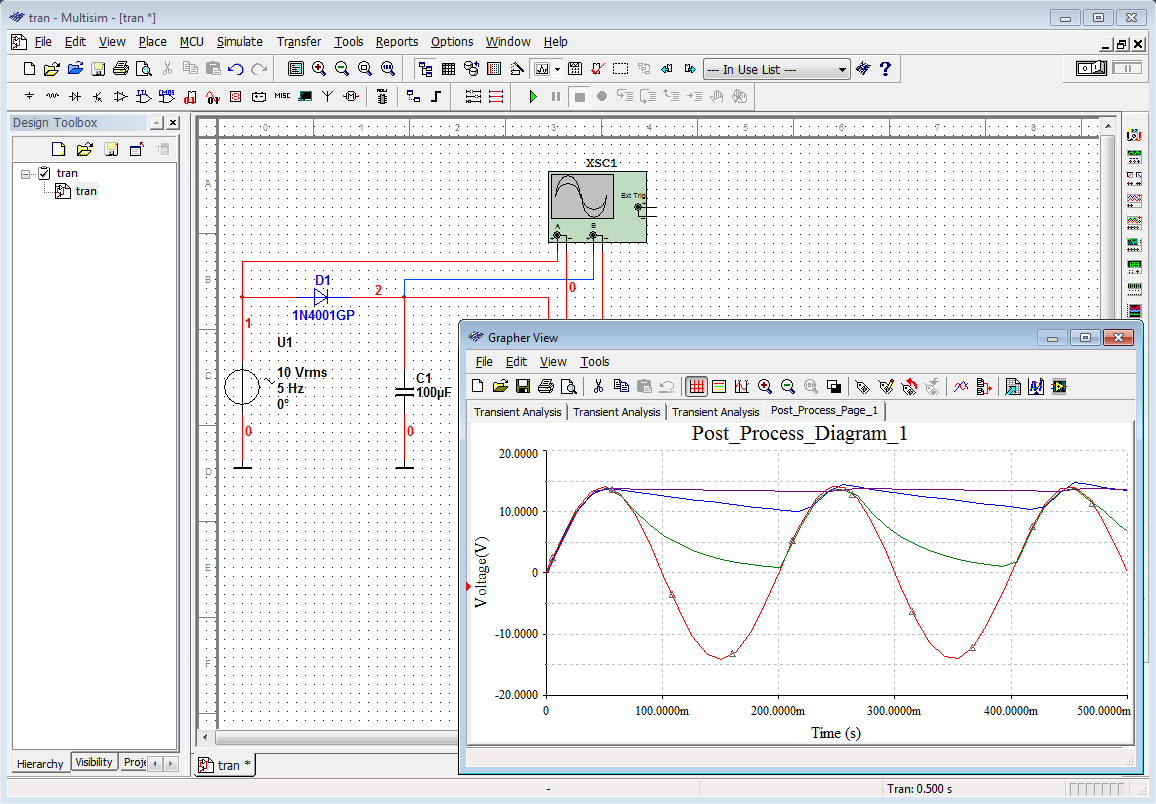Toggle the tran design checkbox in tree
This screenshot has width=1156, height=804.
(44, 173)
